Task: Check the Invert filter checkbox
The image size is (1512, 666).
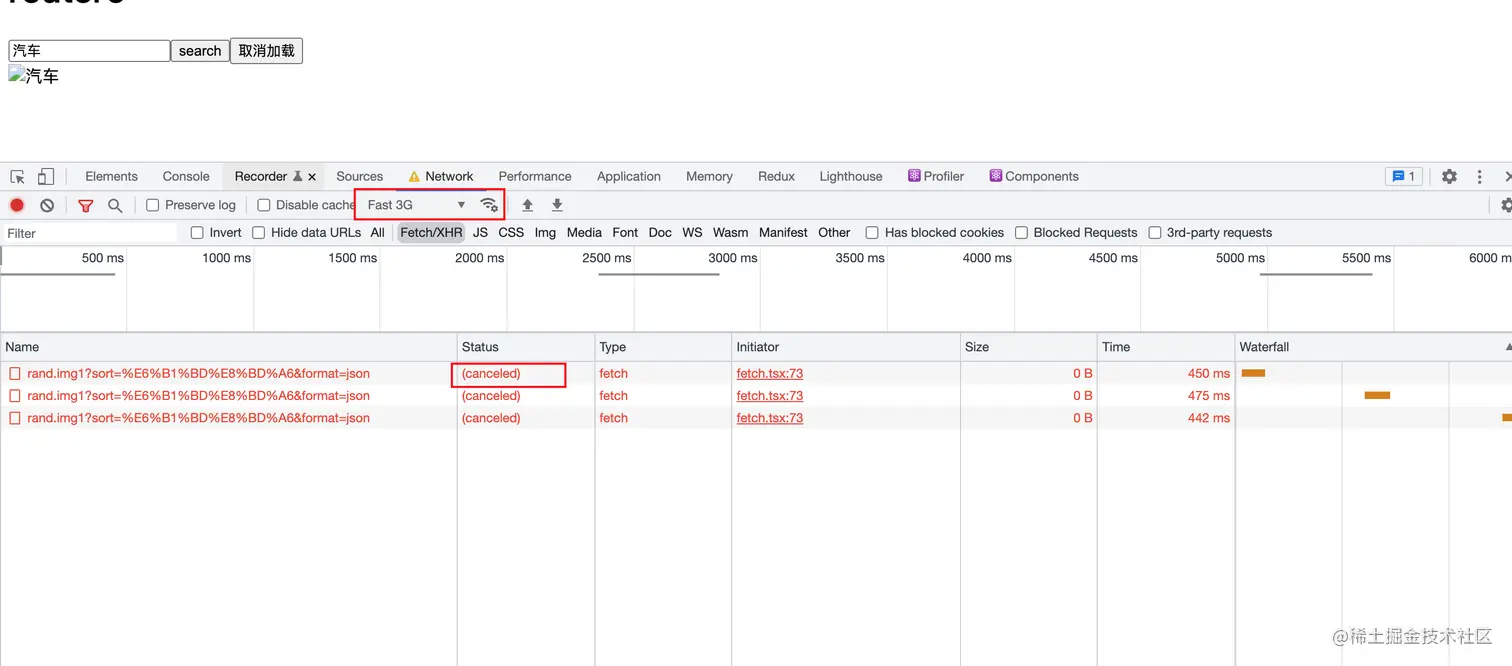Action: coord(197,233)
